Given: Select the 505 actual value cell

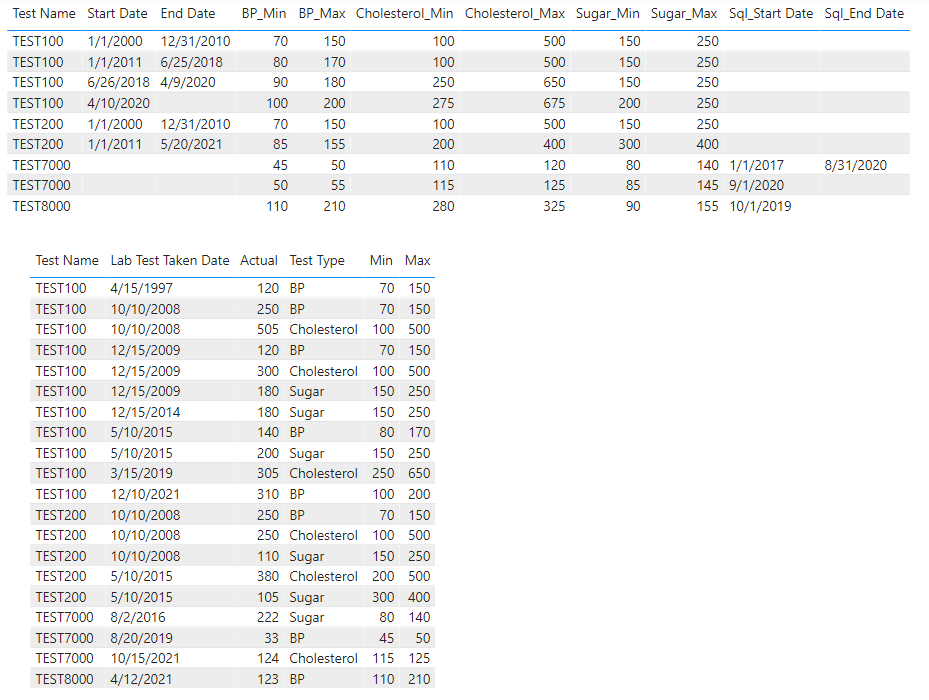Looking at the screenshot, I should click(x=268, y=330).
